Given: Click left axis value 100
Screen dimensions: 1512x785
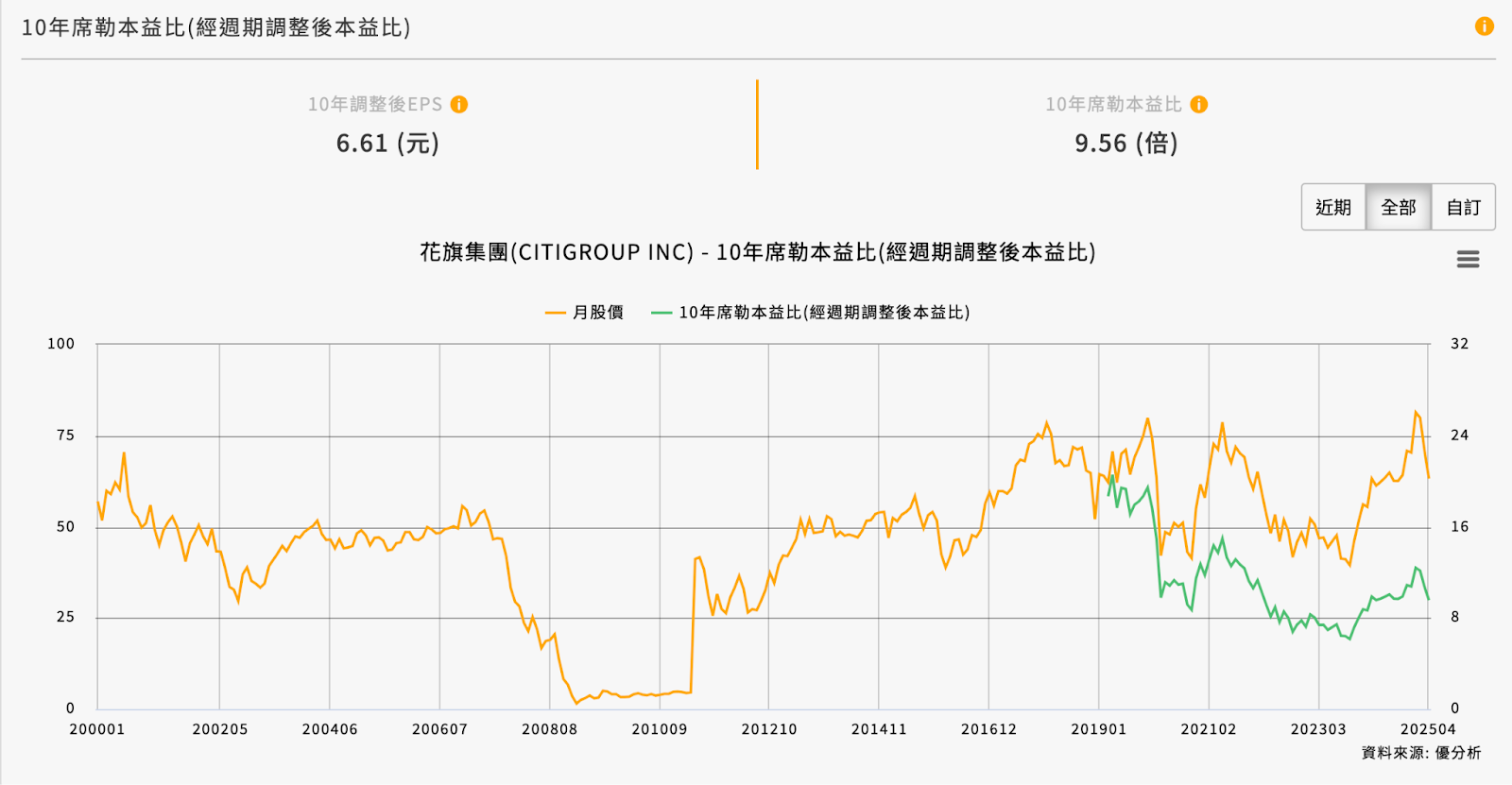Looking at the screenshot, I should click(61, 344).
